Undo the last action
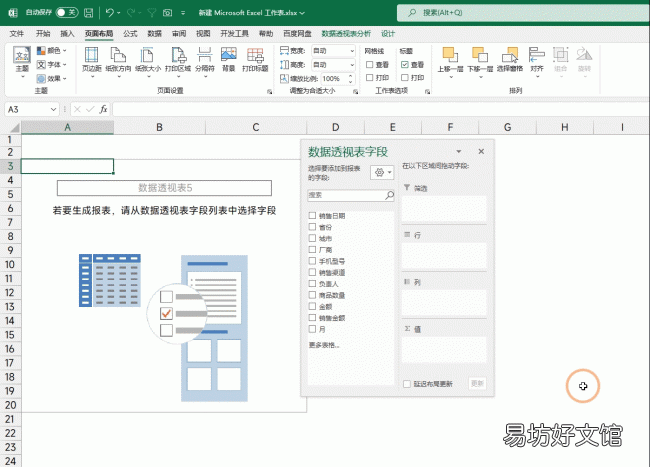 (109, 13)
